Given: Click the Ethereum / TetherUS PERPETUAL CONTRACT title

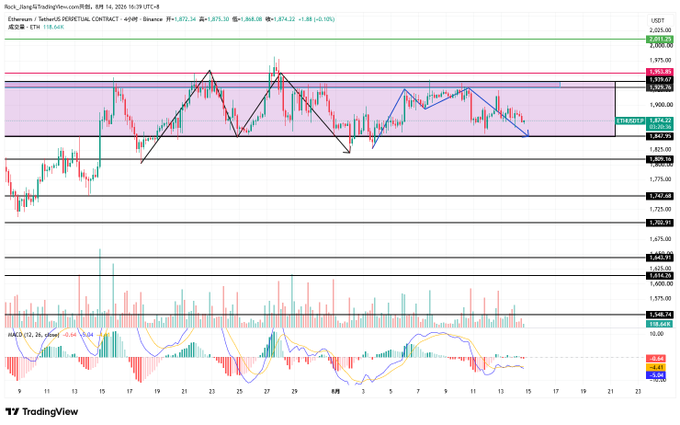Looking at the screenshot, I should (63, 19).
